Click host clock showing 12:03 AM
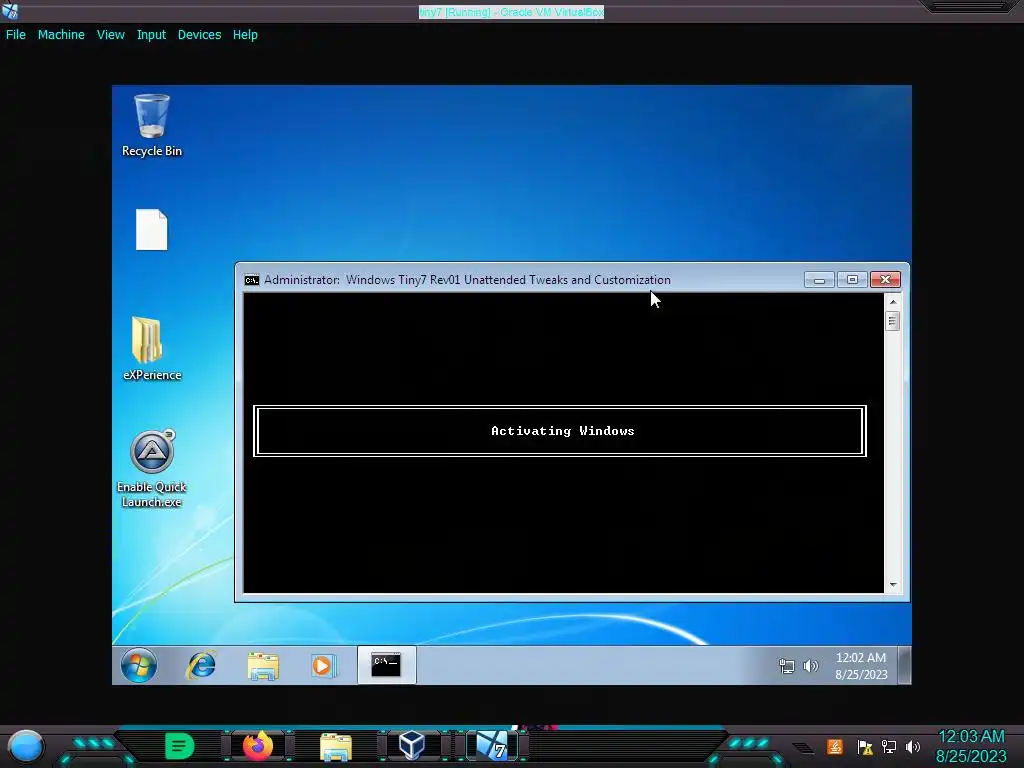The height and width of the screenshot is (768, 1024). 971,746
